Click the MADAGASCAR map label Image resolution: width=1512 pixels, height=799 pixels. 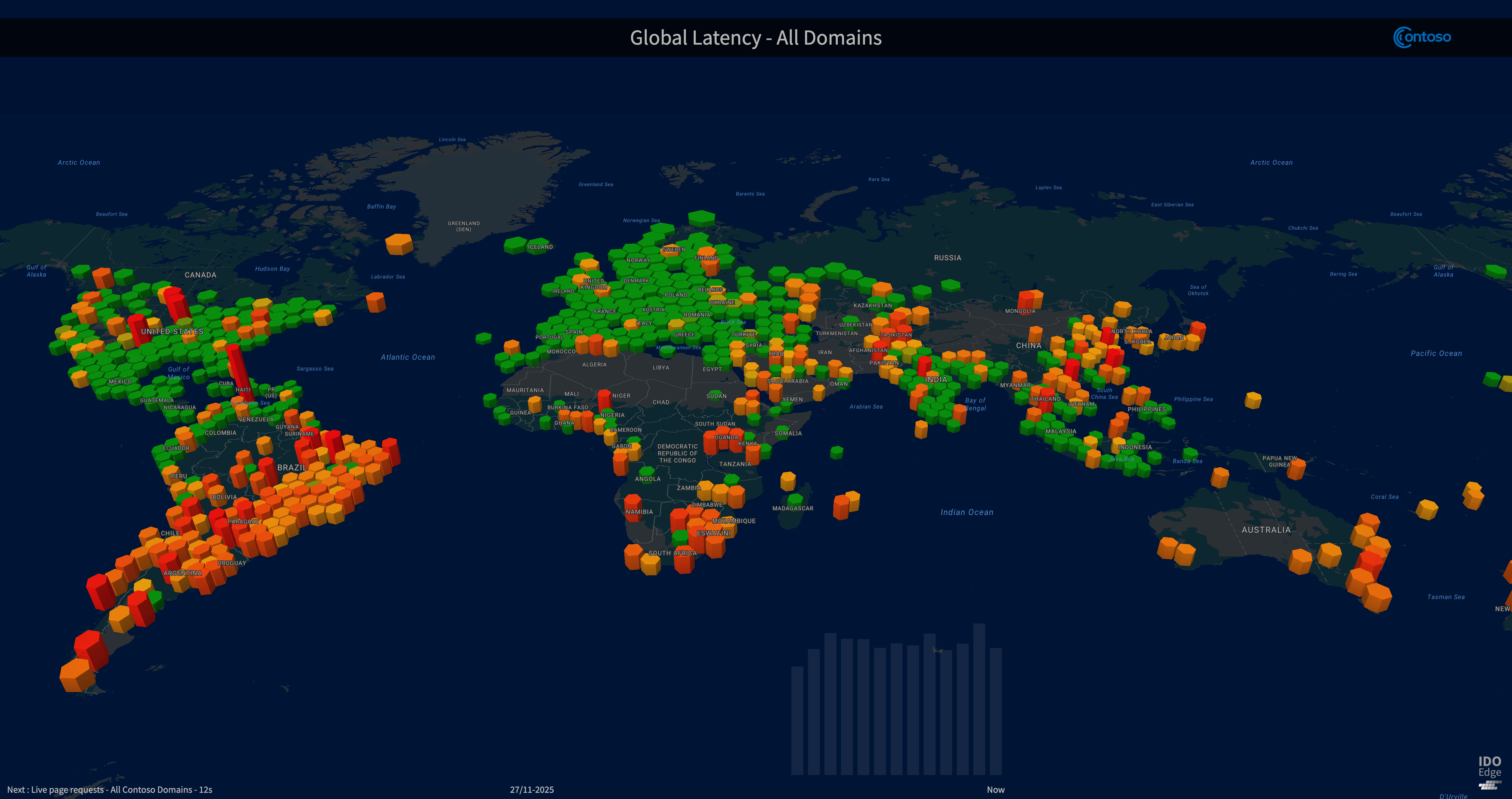click(x=793, y=508)
